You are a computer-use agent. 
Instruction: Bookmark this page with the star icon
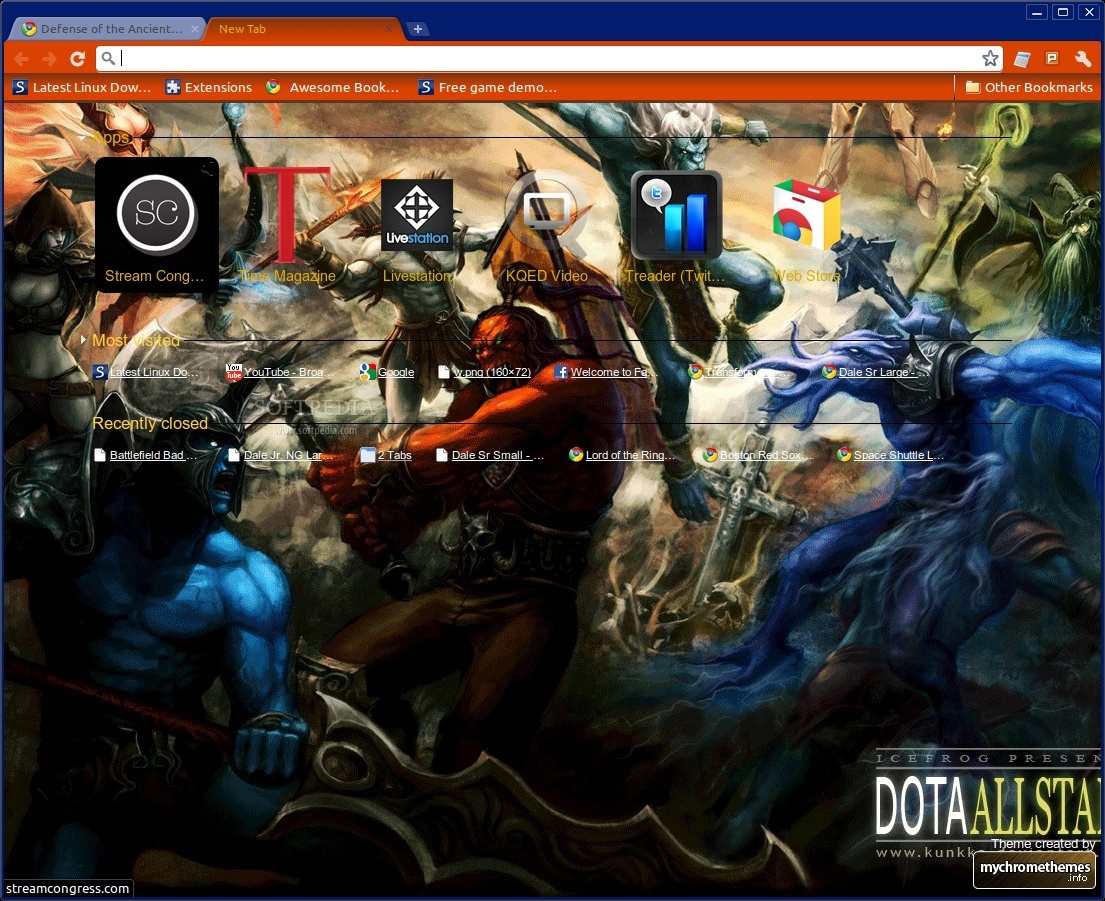990,58
